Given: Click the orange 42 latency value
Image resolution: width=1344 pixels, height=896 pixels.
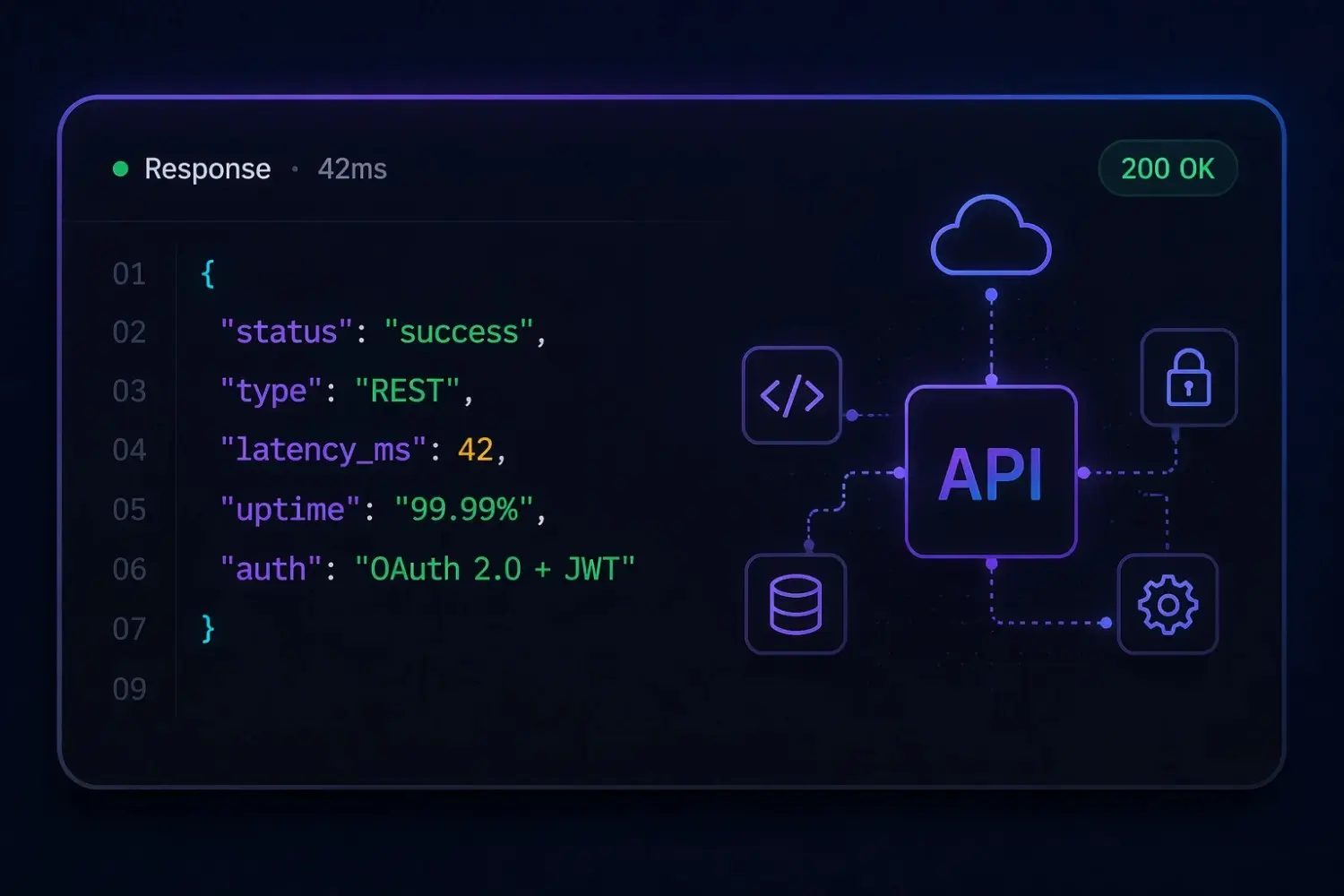Looking at the screenshot, I should point(475,450).
